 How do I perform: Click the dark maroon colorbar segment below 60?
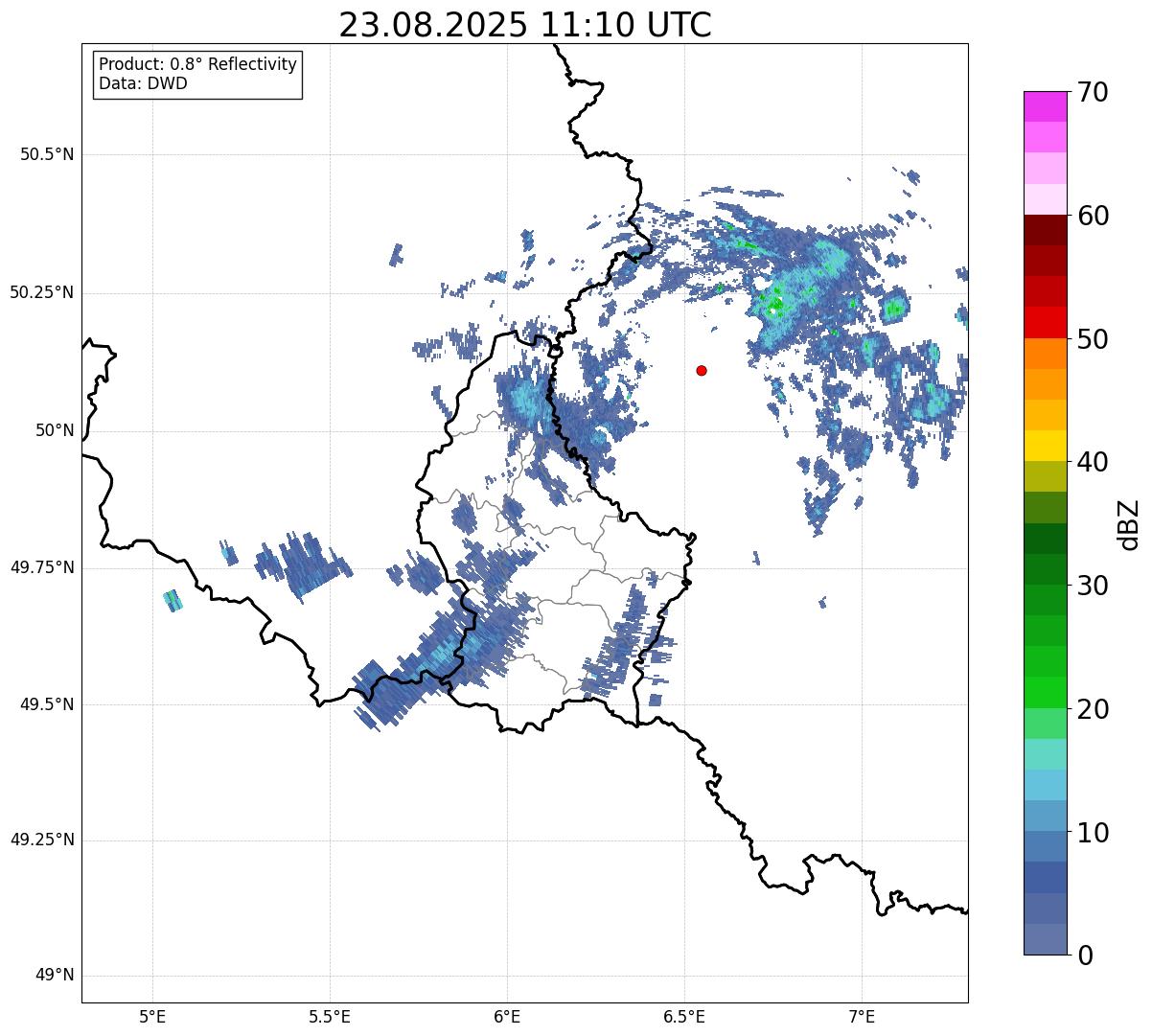(1045, 230)
